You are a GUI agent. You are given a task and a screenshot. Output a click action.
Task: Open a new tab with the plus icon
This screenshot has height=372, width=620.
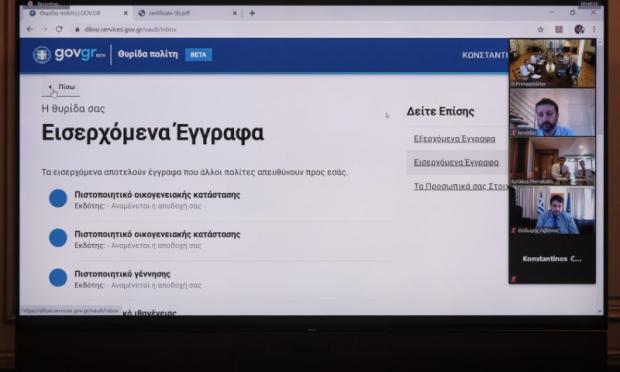[252, 13]
